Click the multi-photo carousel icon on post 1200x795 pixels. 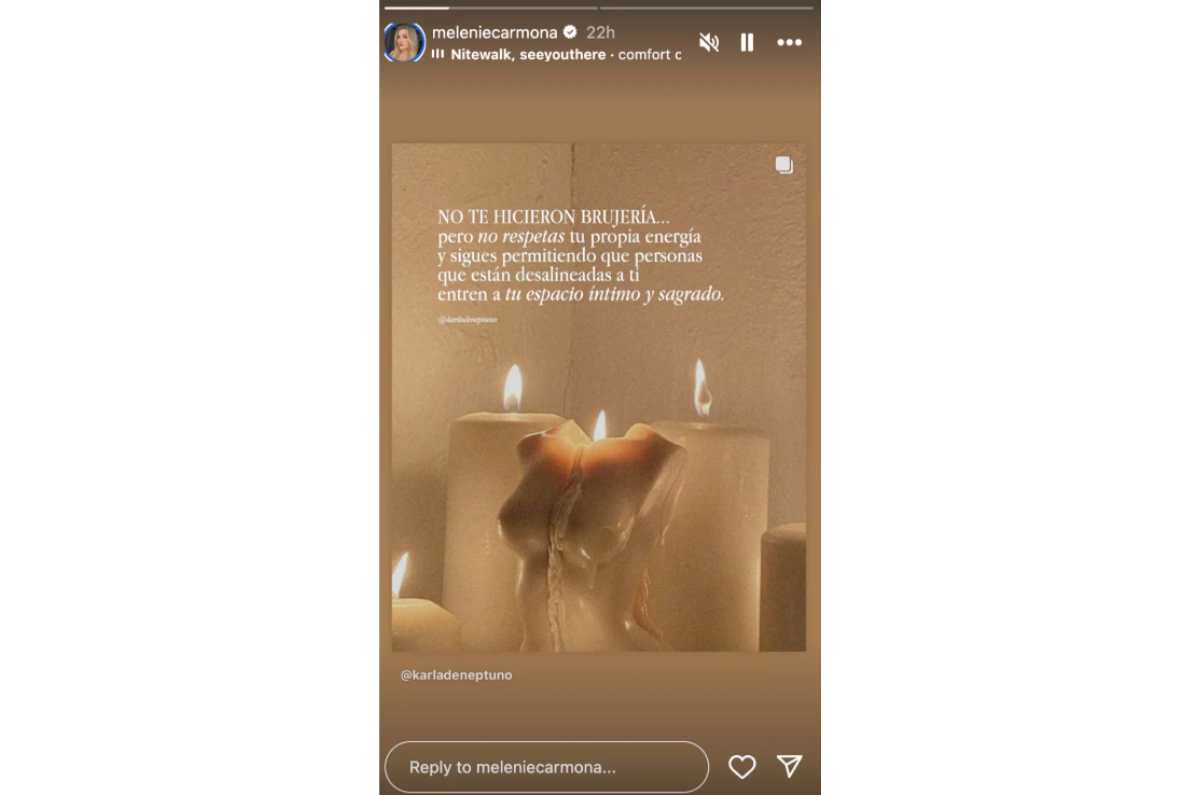[784, 165]
